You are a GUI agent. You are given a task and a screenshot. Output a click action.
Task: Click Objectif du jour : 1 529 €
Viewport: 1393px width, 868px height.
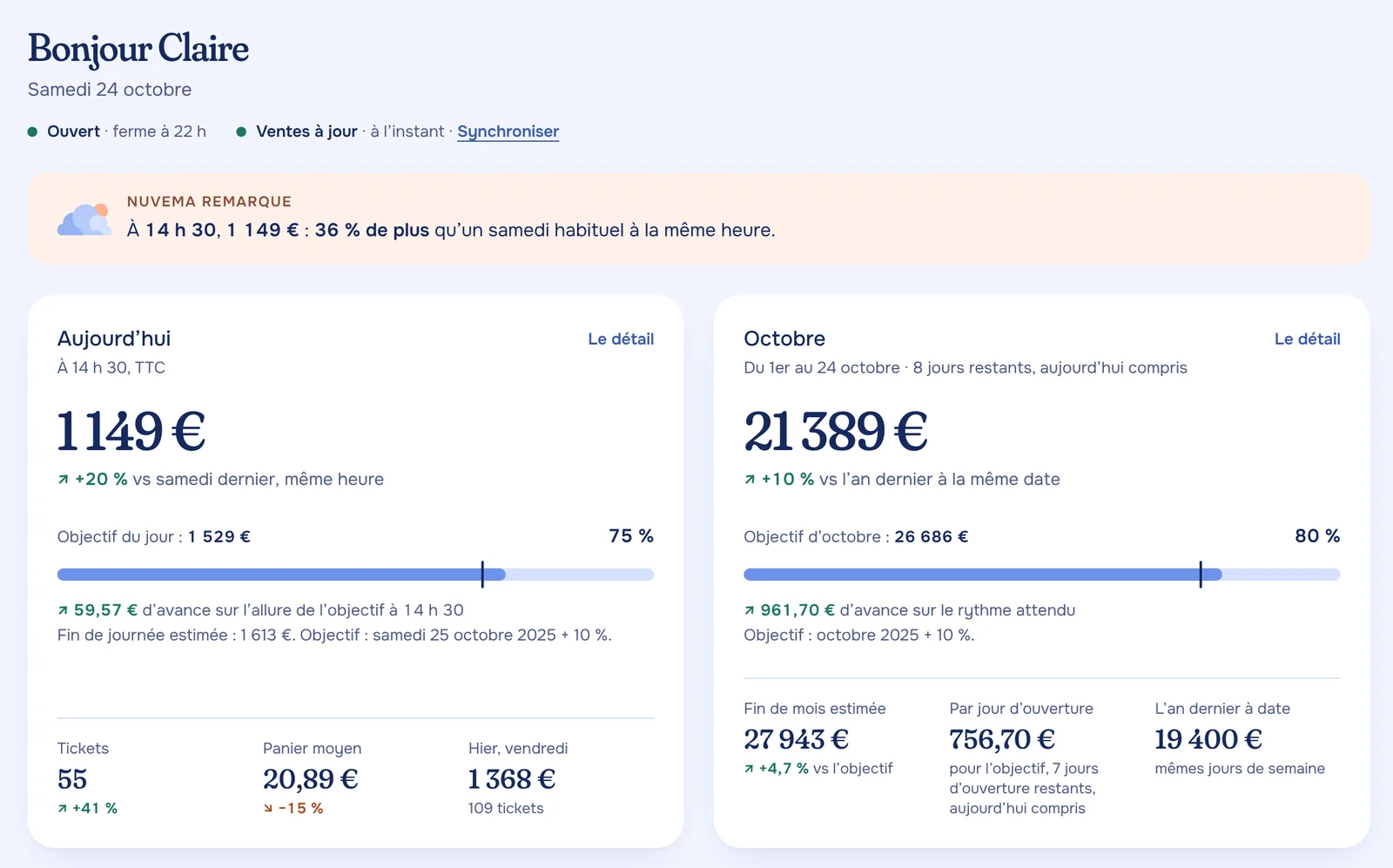154,536
